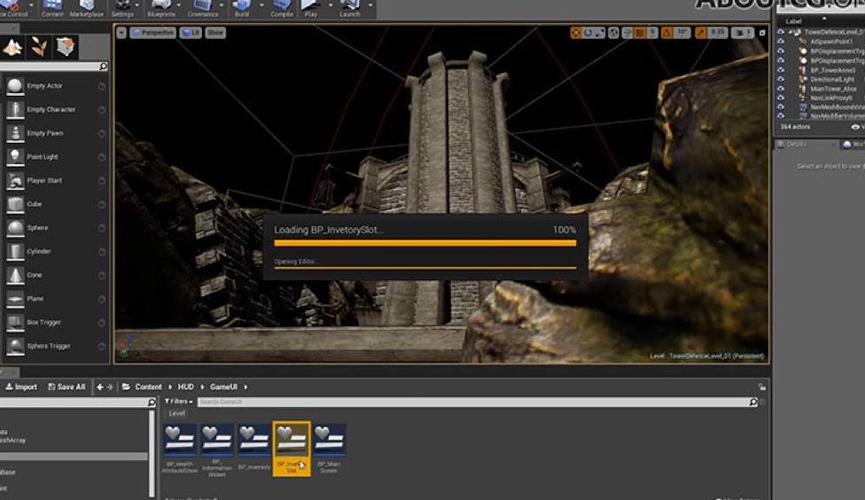Switch to Landscape mode icon

tap(12, 47)
